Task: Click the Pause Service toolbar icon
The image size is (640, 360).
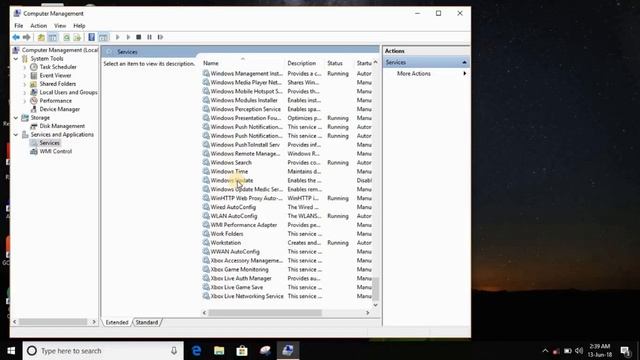Action: [149, 37]
